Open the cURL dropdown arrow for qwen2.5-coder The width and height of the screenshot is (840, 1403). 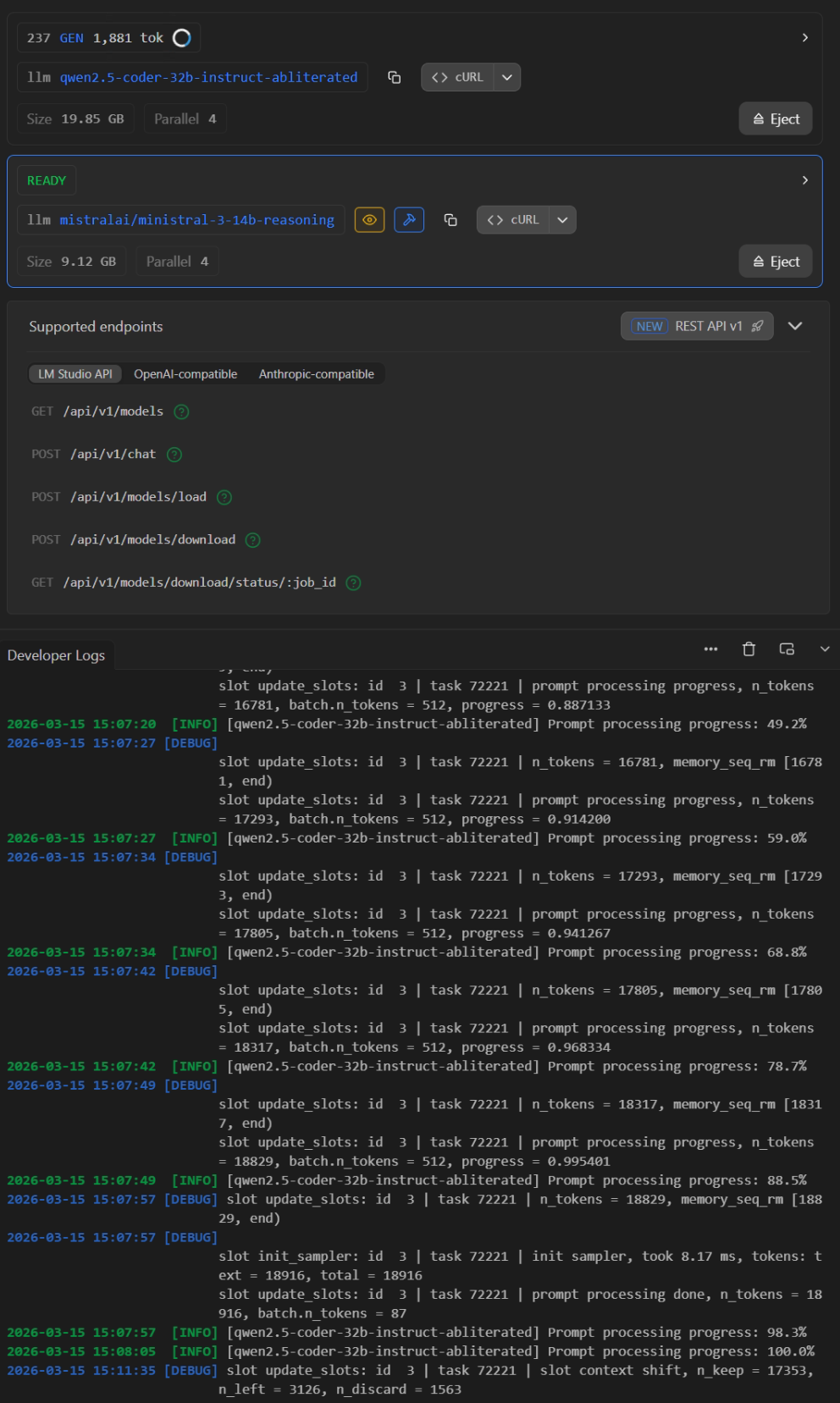(x=507, y=77)
